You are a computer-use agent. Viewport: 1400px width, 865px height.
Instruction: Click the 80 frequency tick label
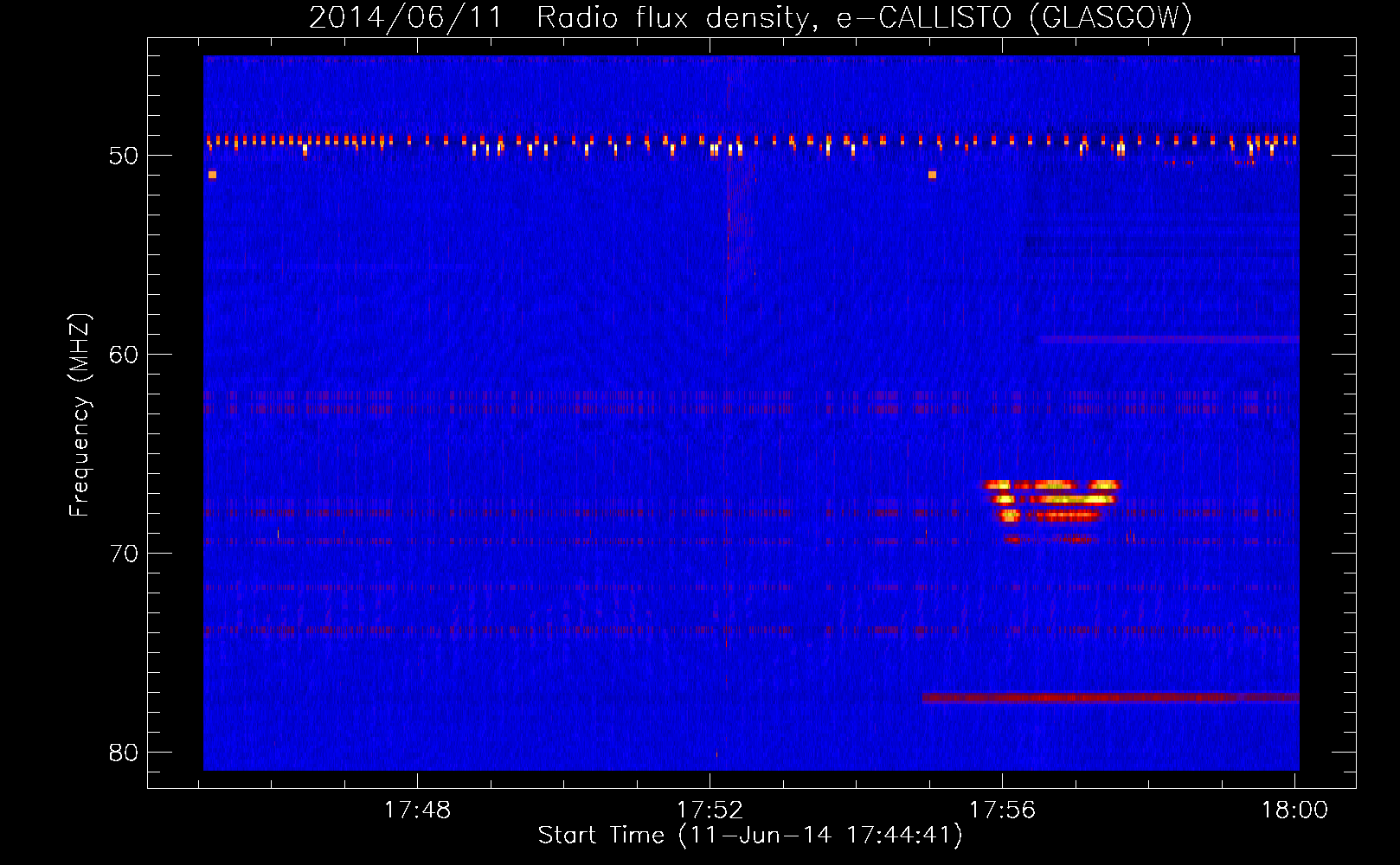click(x=124, y=753)
